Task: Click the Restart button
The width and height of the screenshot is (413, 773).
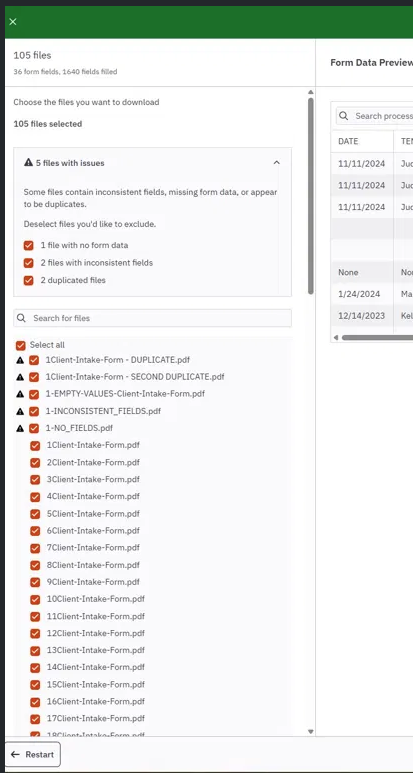Action: click(x=33, y=754)
